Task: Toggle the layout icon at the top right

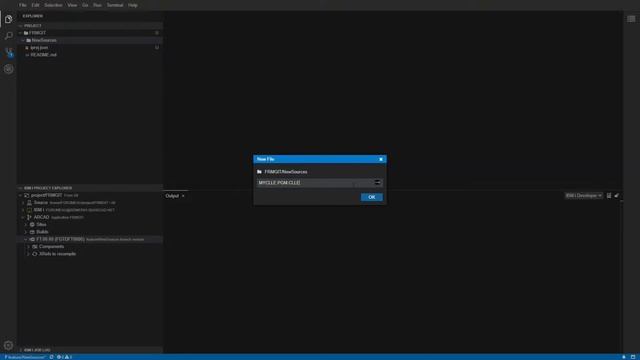Action: point(631,19)
